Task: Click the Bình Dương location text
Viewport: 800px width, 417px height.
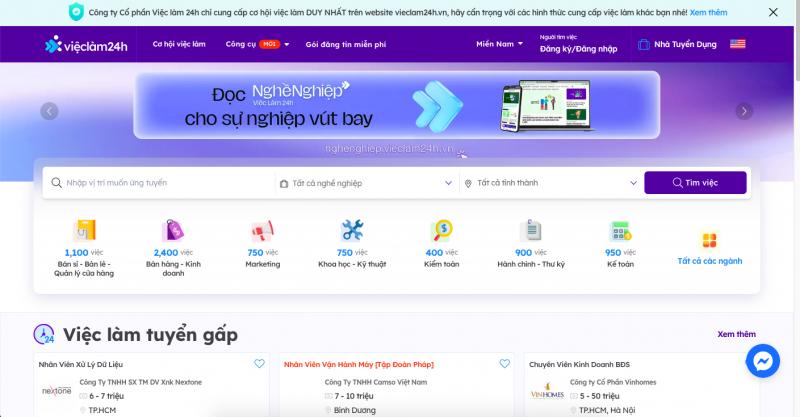Action: coord(355,410)
